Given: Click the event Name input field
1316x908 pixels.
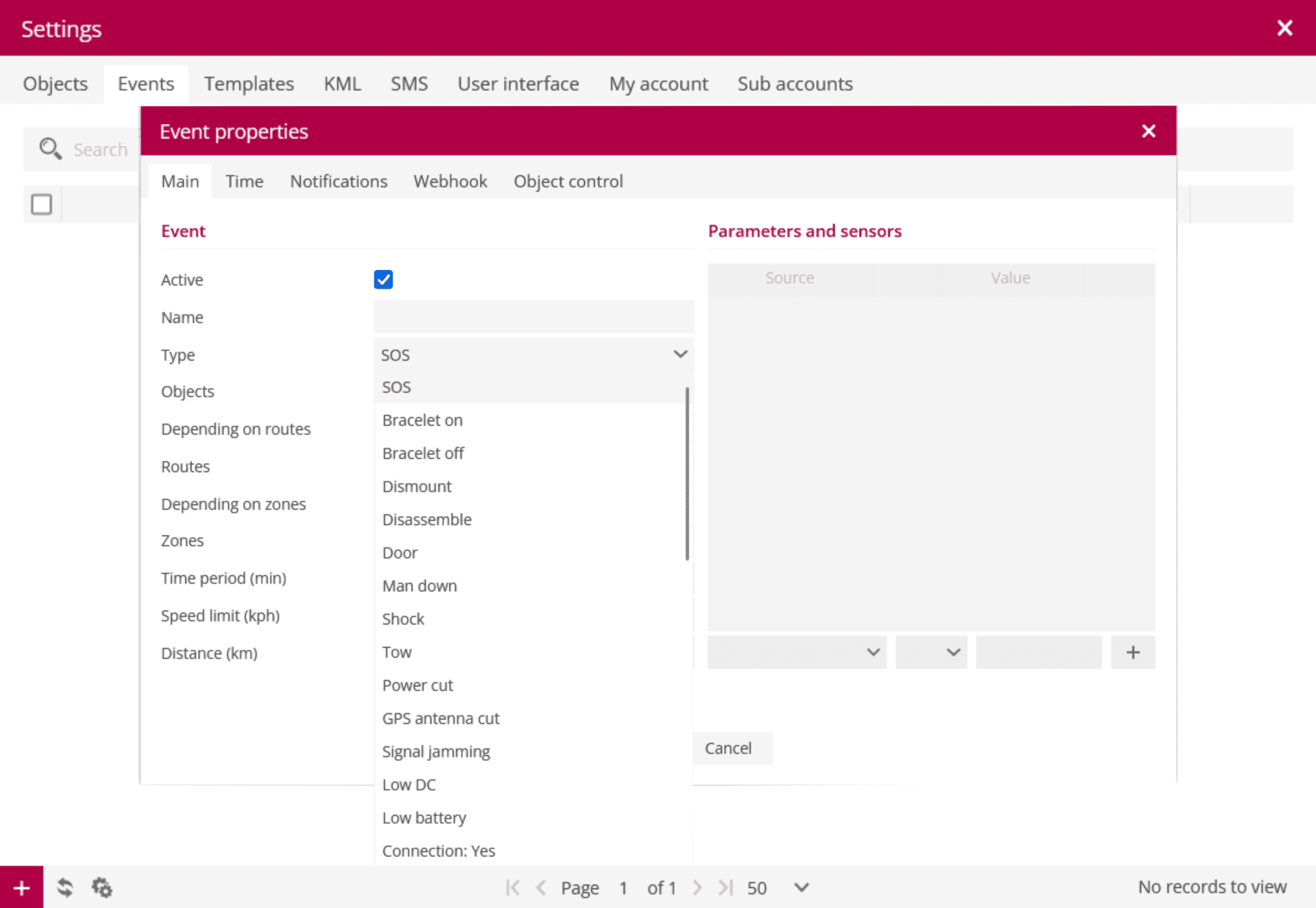Looking at the screenshot, I should click(533, 317).
